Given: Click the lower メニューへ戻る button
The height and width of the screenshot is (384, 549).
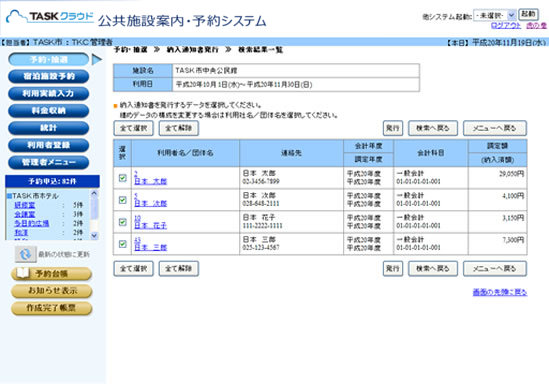Looking at the screenshot, I should coord(495,269).
